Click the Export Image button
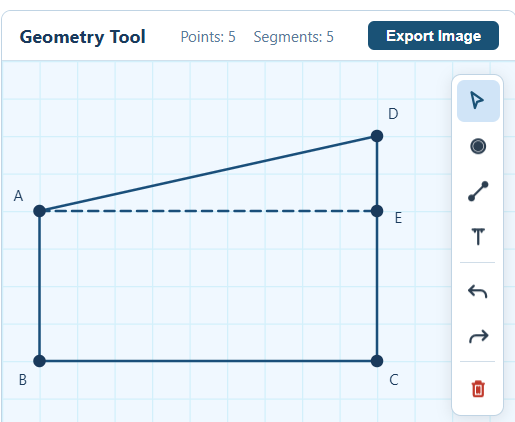 (433, 36)
